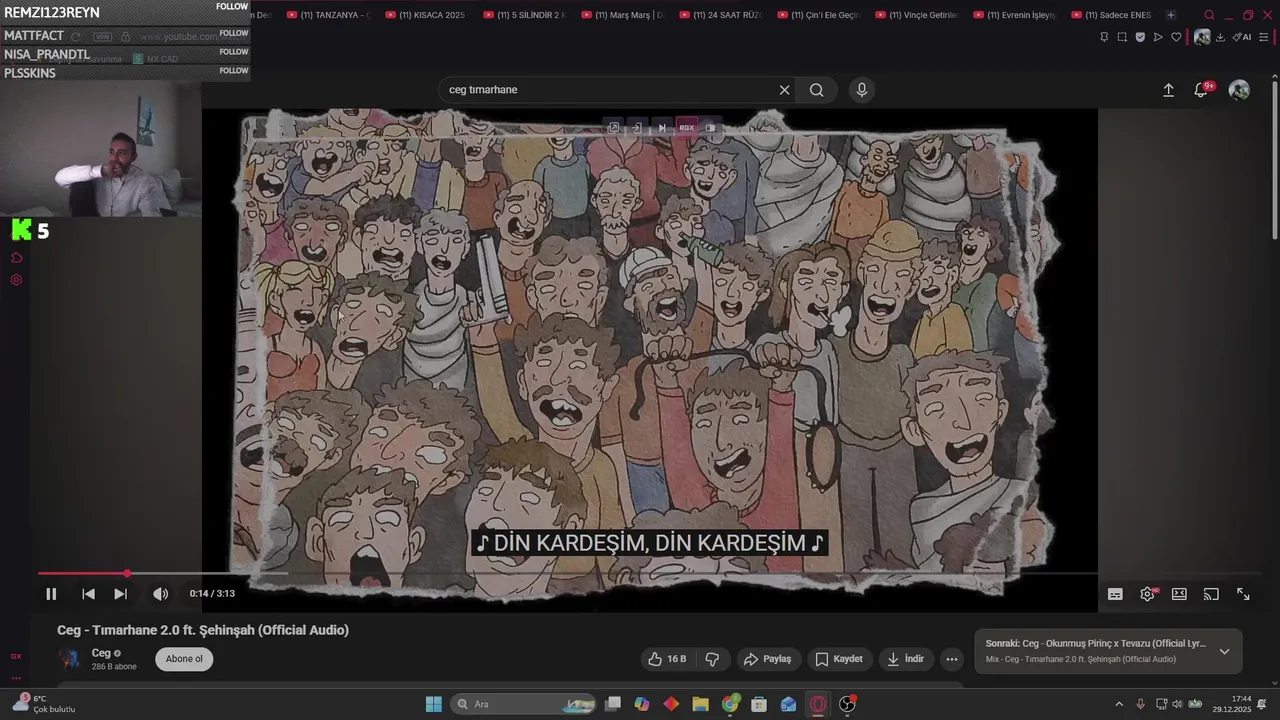
Task: Click the send/flow arrow toolbar icon
Action: 1158,37
